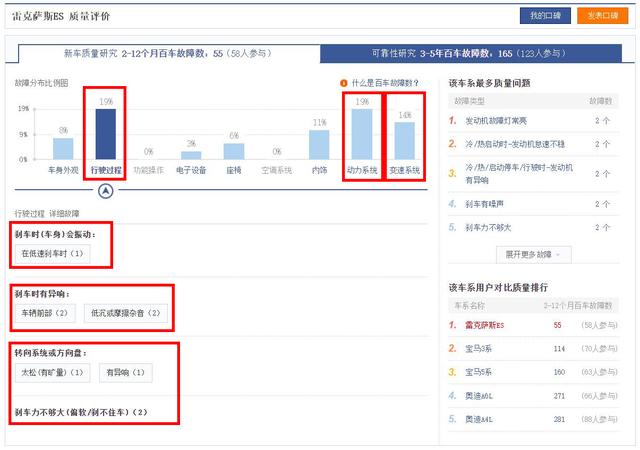Select the 座椅 6% bar
This screenshot has width=640, height=450.
[x=234, y=151]
